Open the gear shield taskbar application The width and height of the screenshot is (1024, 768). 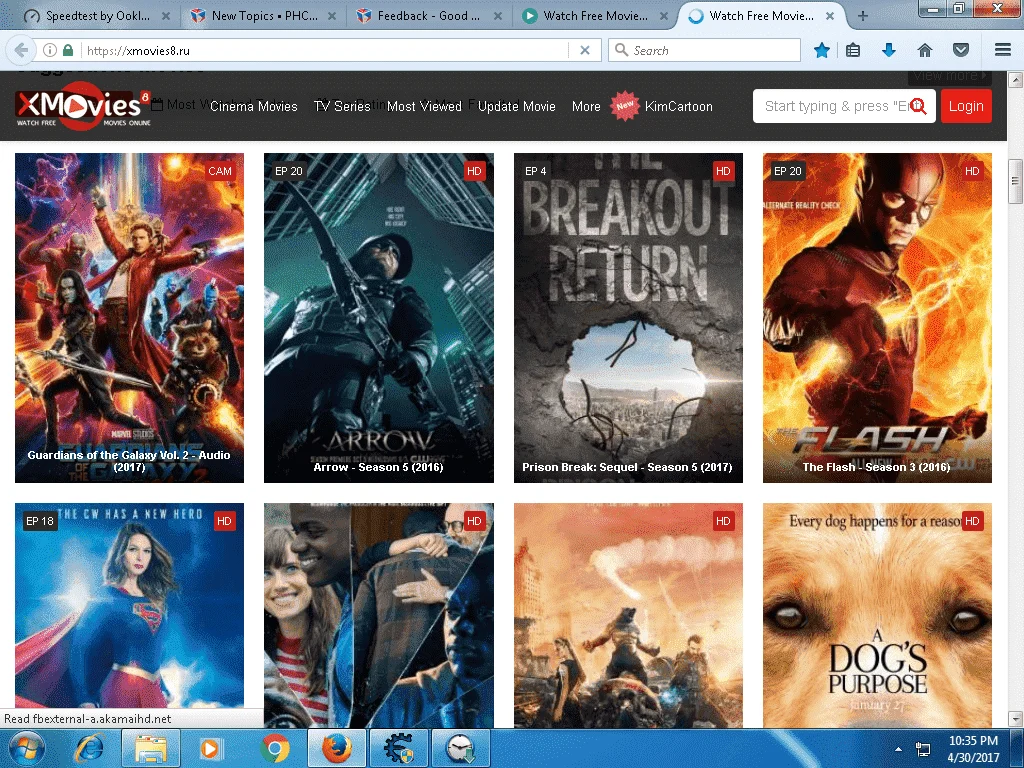(398, 748)
